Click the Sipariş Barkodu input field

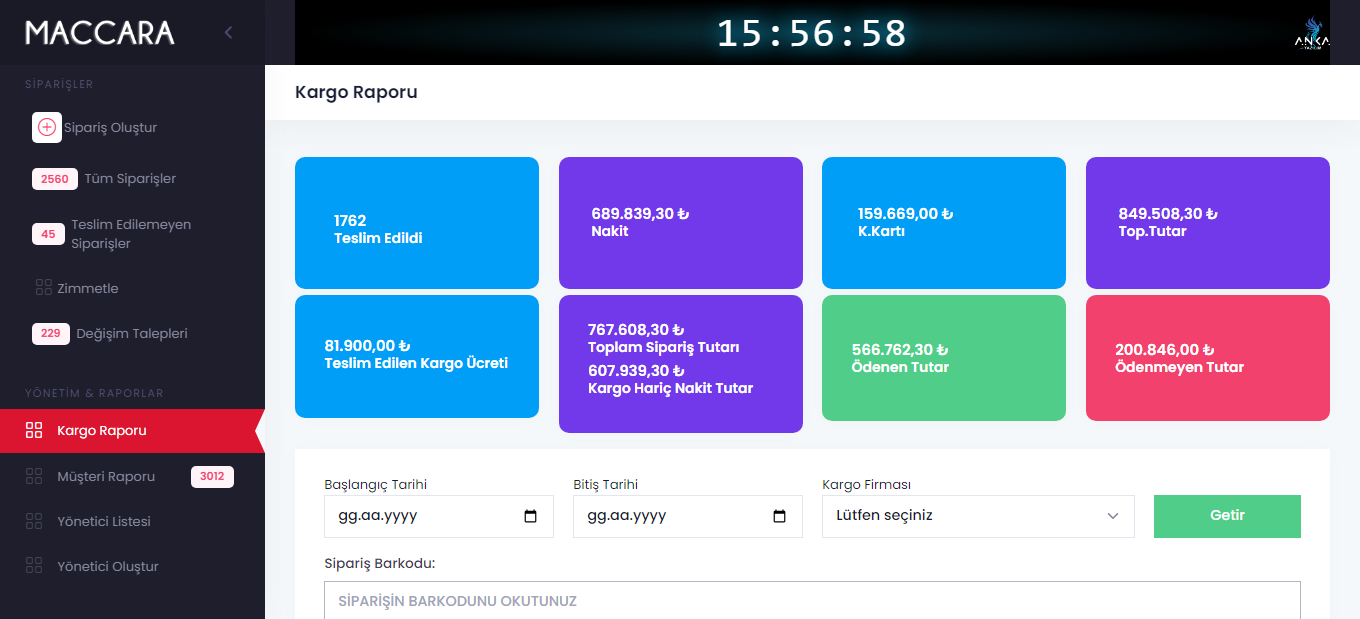812,601
